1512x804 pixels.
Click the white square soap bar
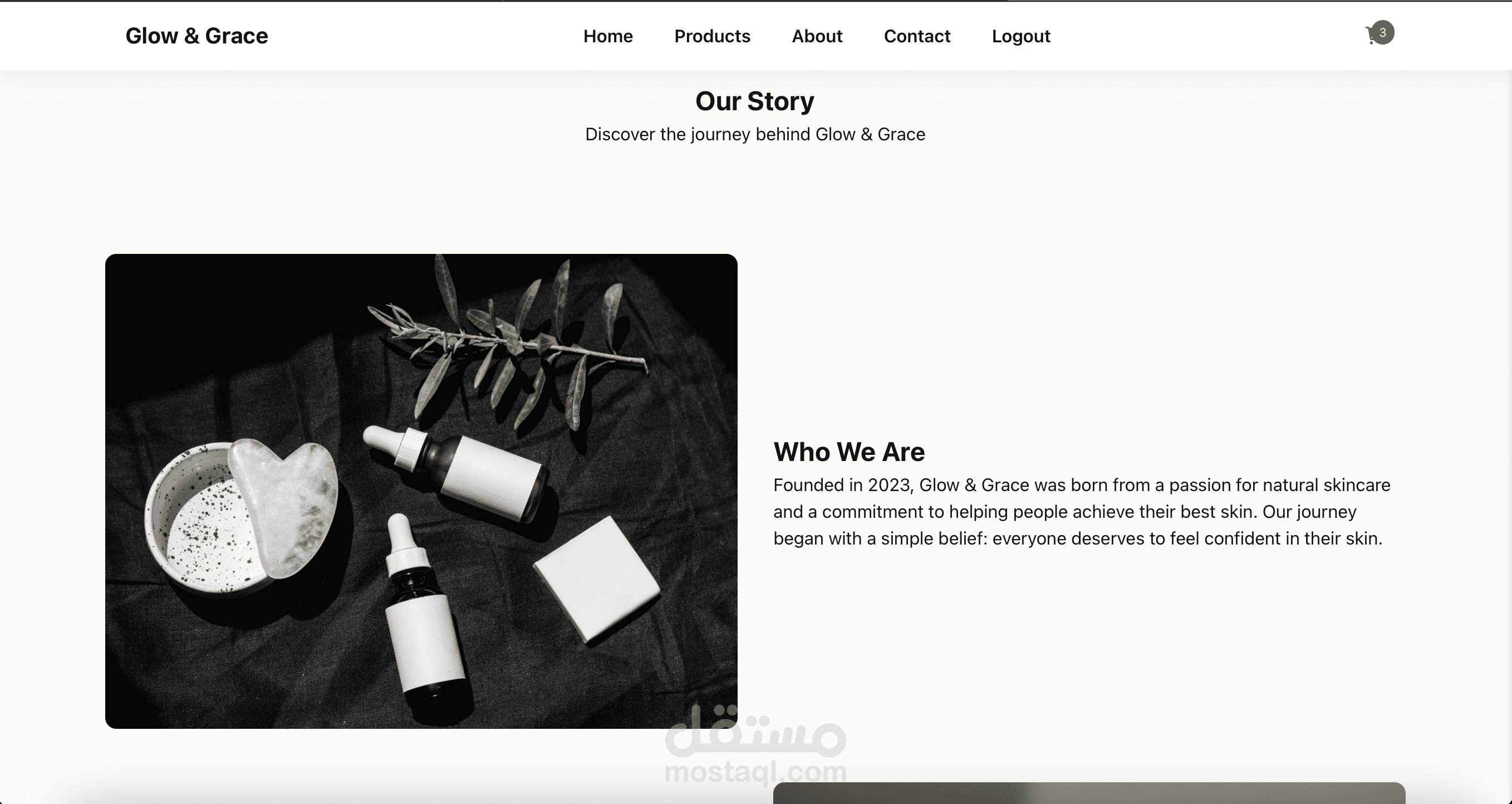point(596,578)
